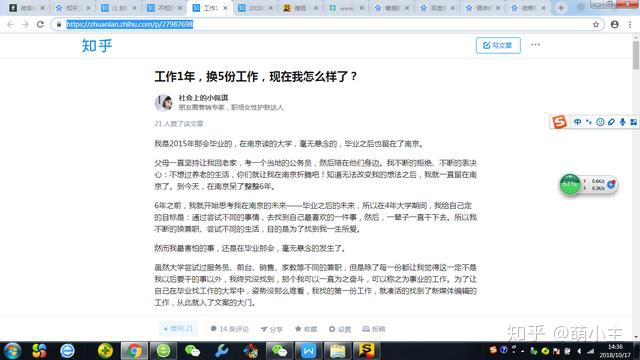
Task: Reload the page with the refresh icon
Action: tap(40, 24)
